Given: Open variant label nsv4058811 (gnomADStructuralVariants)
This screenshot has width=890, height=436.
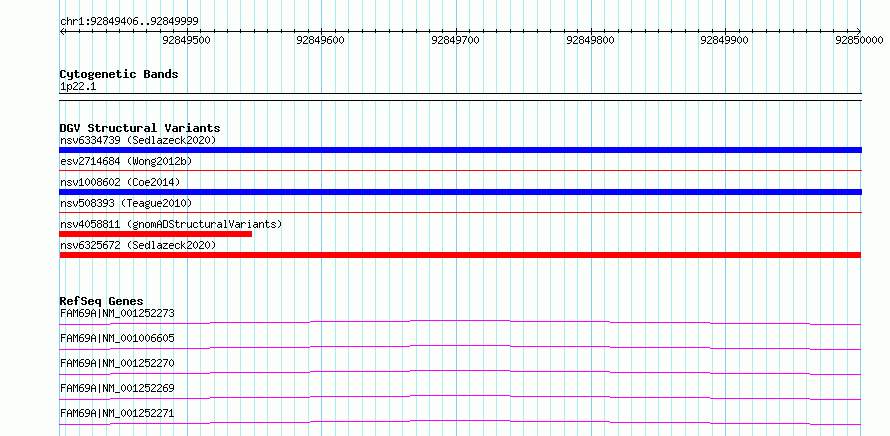Looking at the screenshot, I should tap(171, 224).
